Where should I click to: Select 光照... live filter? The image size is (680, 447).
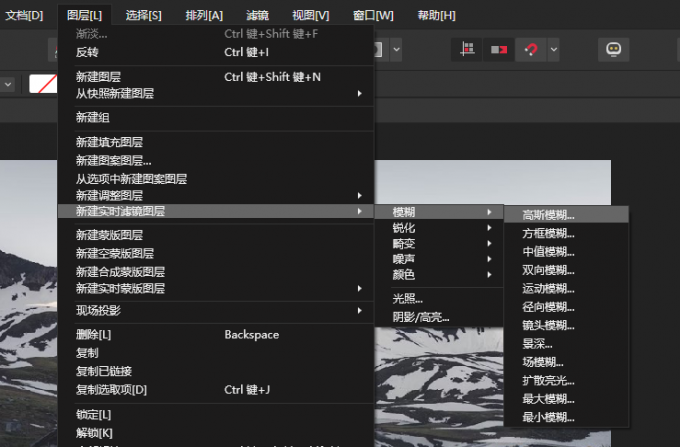click(x=439, y=299)
